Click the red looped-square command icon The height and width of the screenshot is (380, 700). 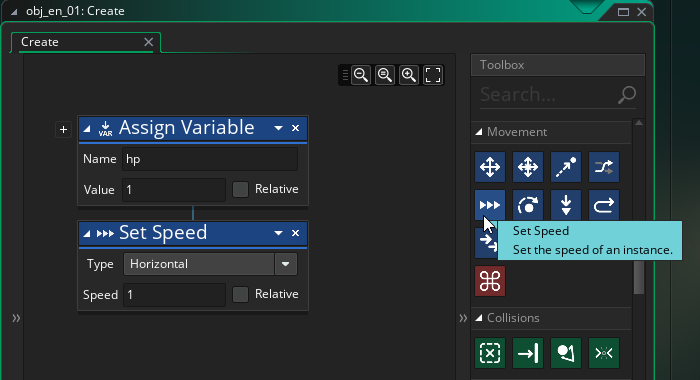490,281
